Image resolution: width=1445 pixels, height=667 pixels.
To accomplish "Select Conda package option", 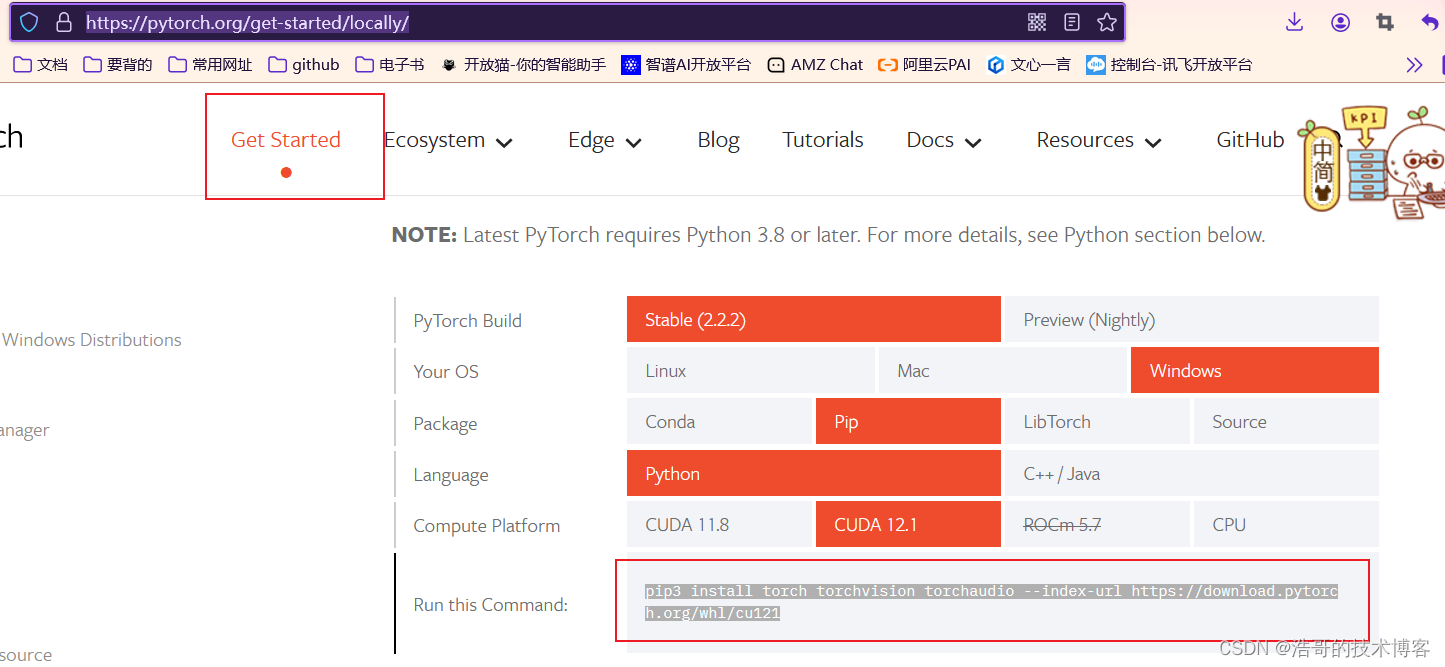I will coord(719,421).
